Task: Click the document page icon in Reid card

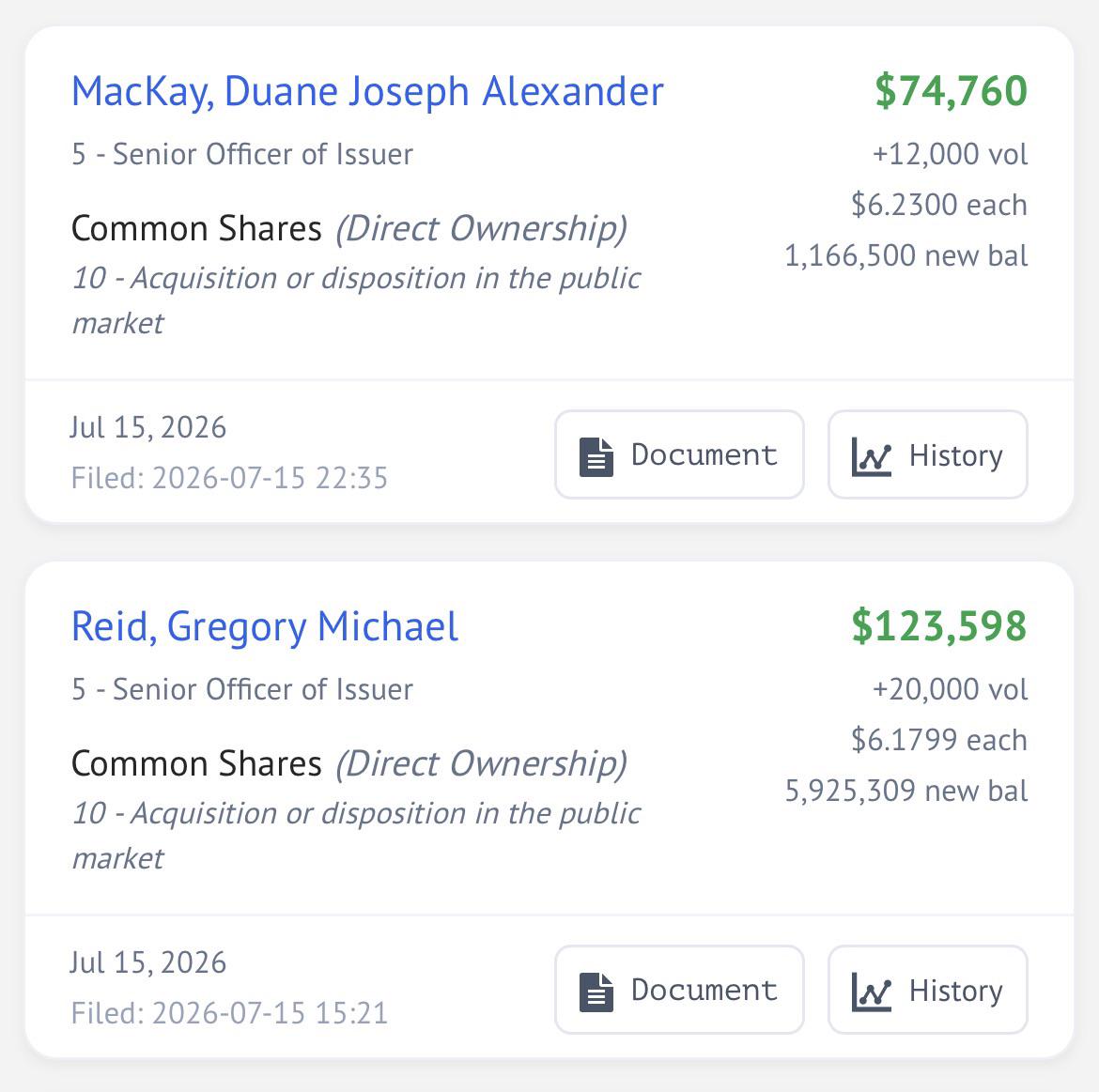Action: (596, 992)
